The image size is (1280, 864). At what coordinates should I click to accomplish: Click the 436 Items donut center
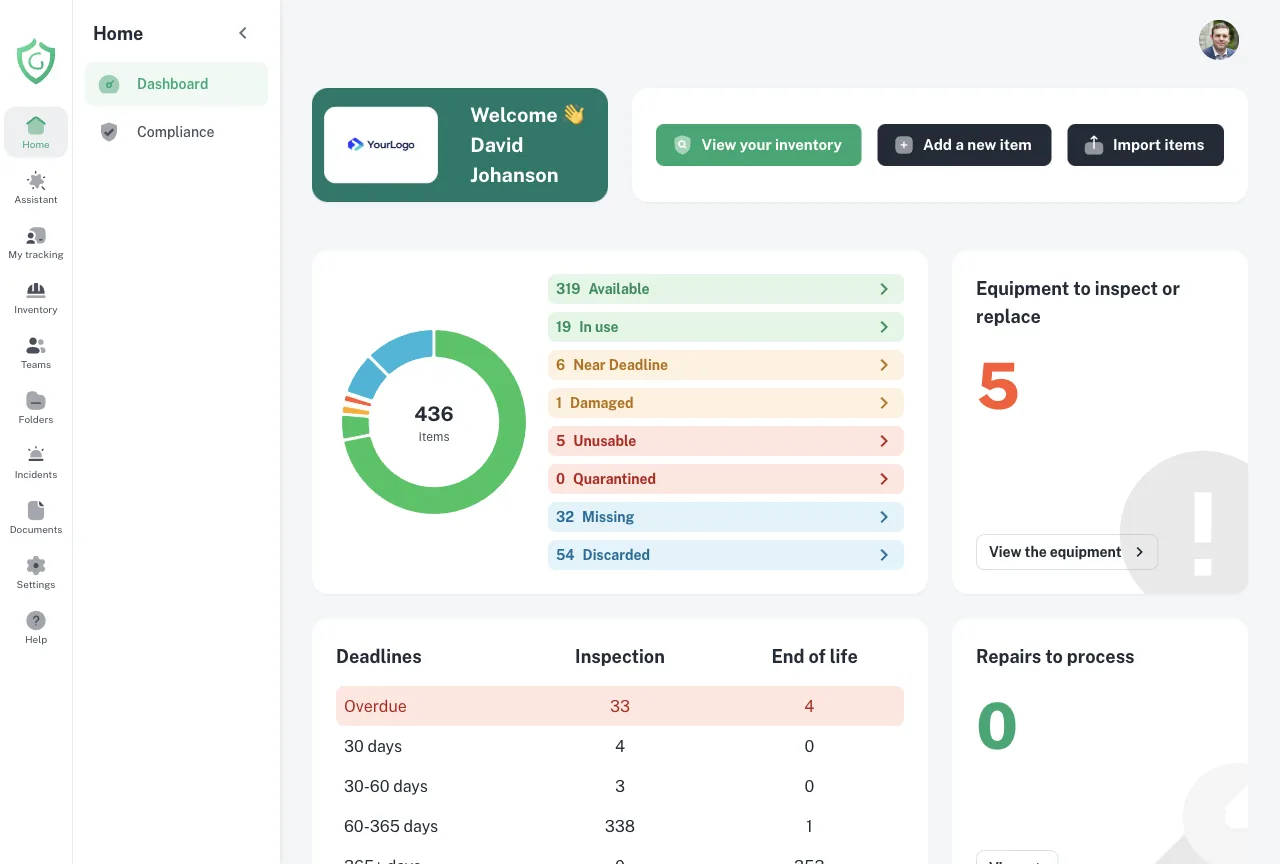(x=434, y=422)
